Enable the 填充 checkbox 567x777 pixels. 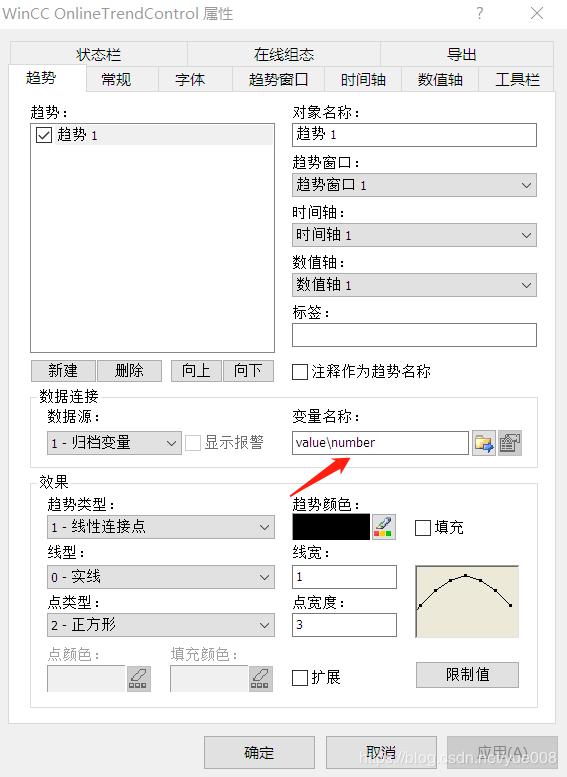(x=422, y=528)
